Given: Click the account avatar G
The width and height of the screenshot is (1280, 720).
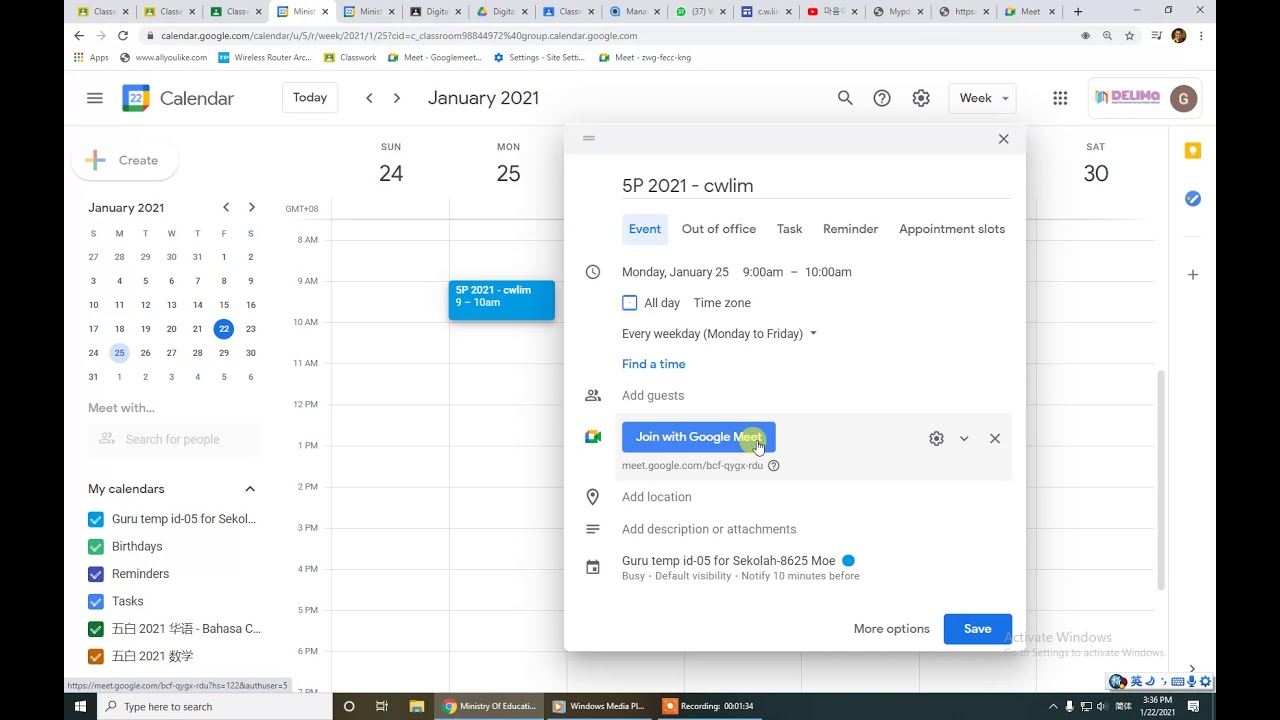Looking at the screenshot, I should [x=1183, y=98].
